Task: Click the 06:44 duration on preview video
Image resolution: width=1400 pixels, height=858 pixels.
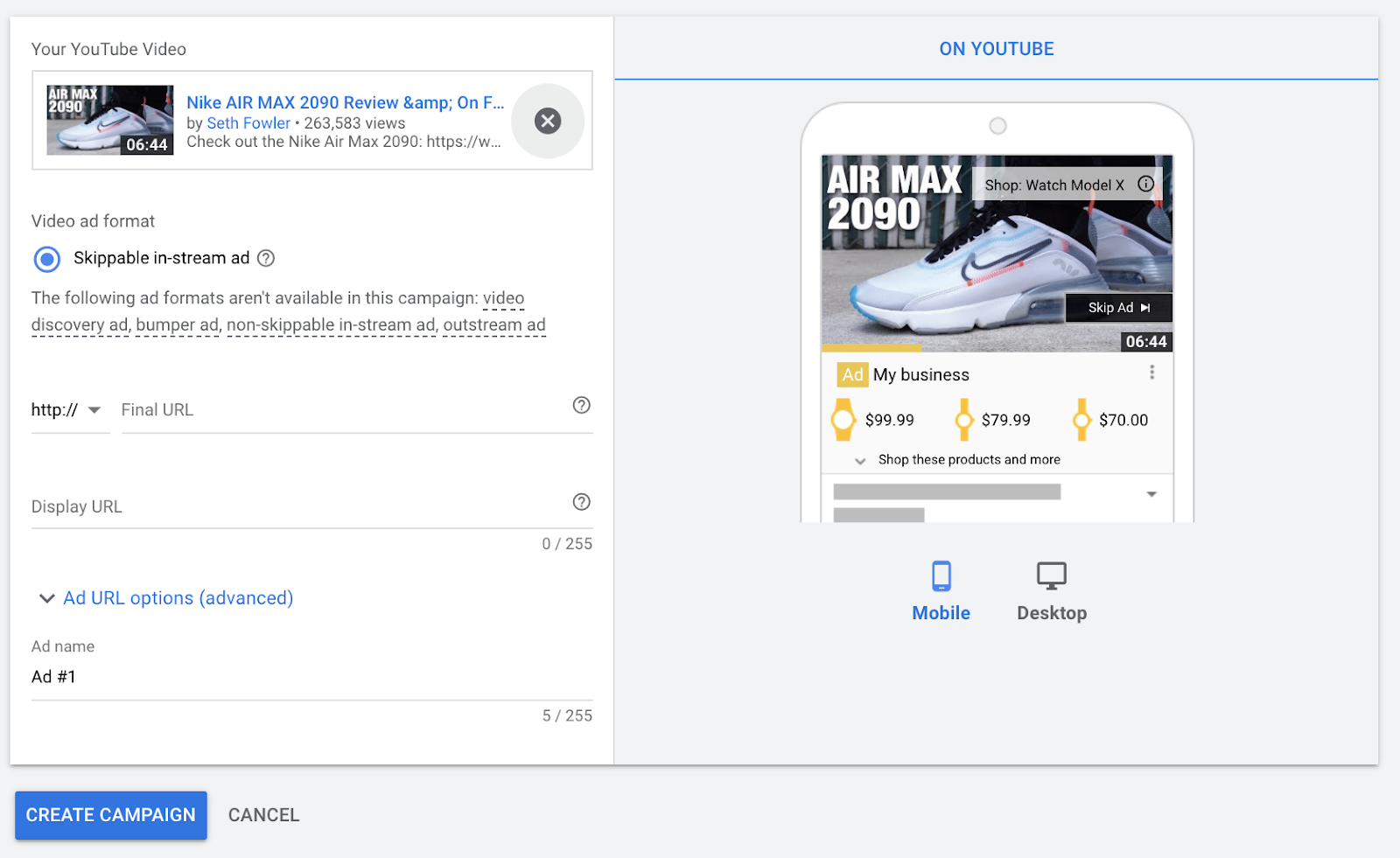Action: point(1146,342)
